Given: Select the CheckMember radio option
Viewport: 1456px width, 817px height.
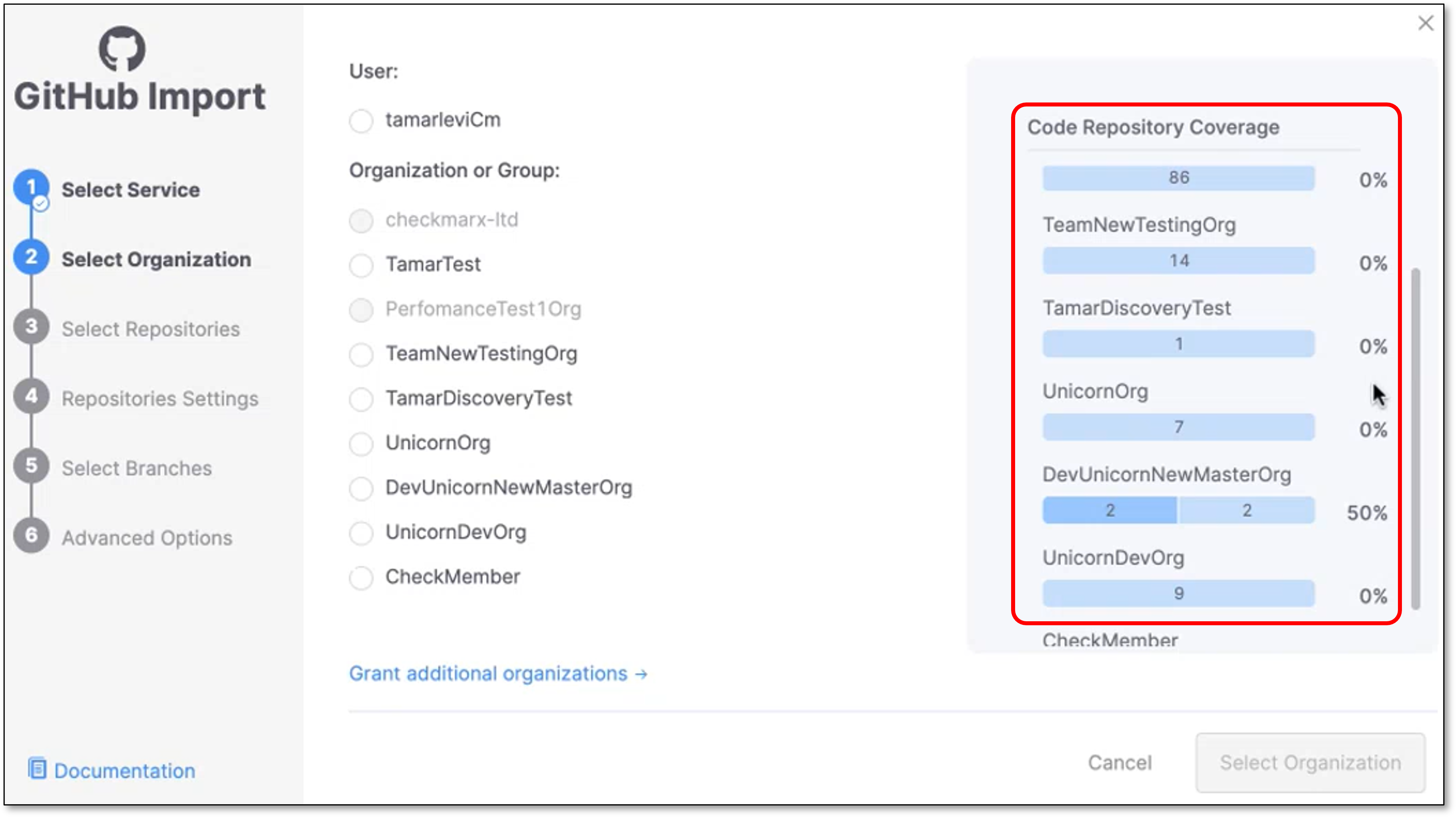Looking at the screenshot, I should (x=361, y=578).
